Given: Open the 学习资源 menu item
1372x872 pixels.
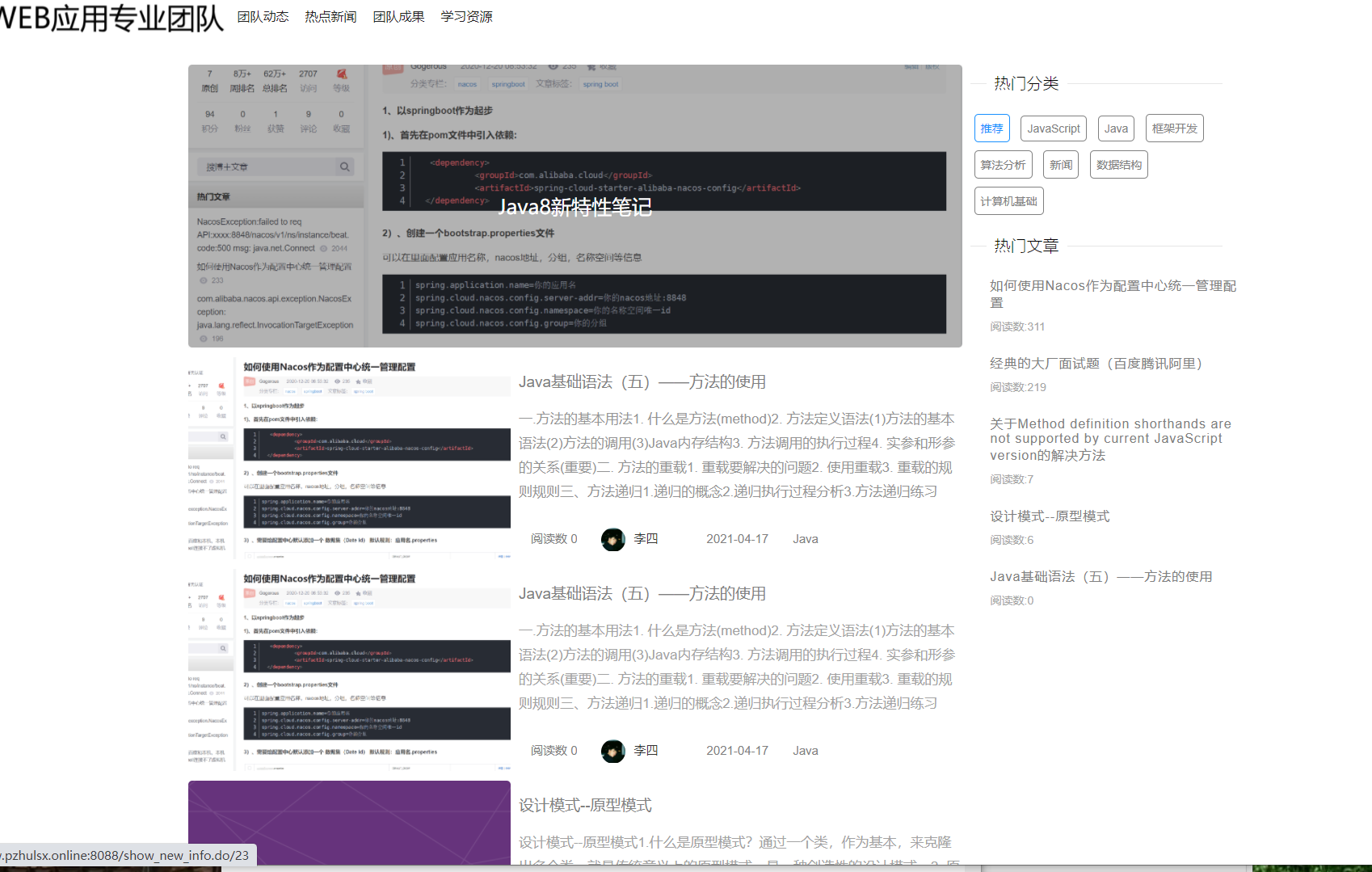Looking at the screenshot, I should [466, 15].
